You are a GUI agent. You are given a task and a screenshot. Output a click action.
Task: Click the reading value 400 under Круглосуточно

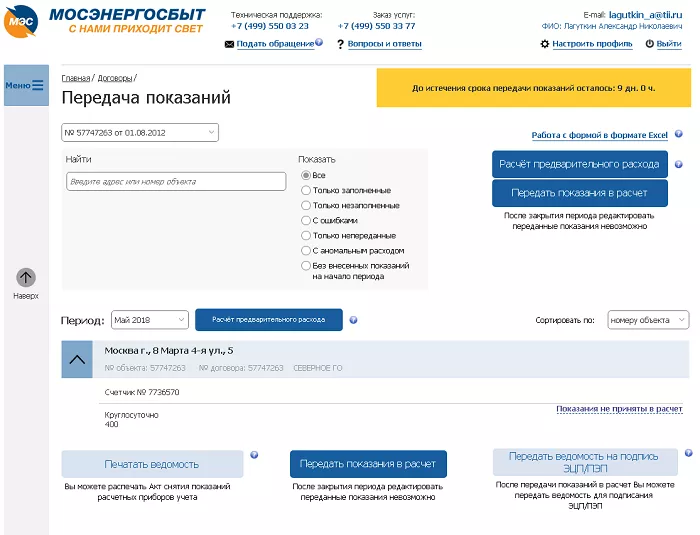pos(111,424)
